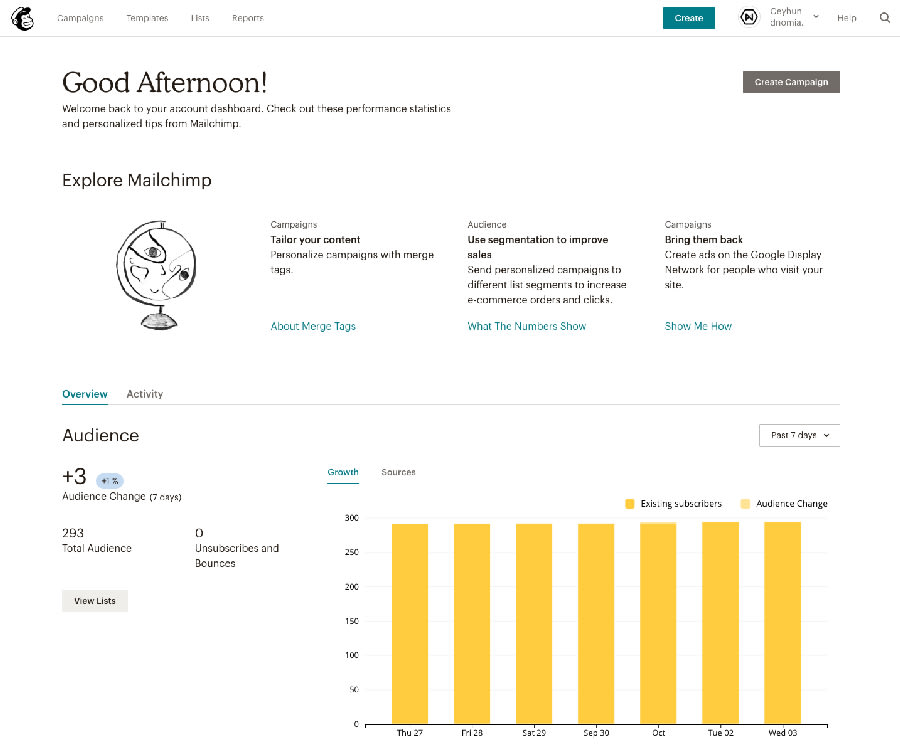Click the teal Create button
Screen dimensions: 900x754
689,18
